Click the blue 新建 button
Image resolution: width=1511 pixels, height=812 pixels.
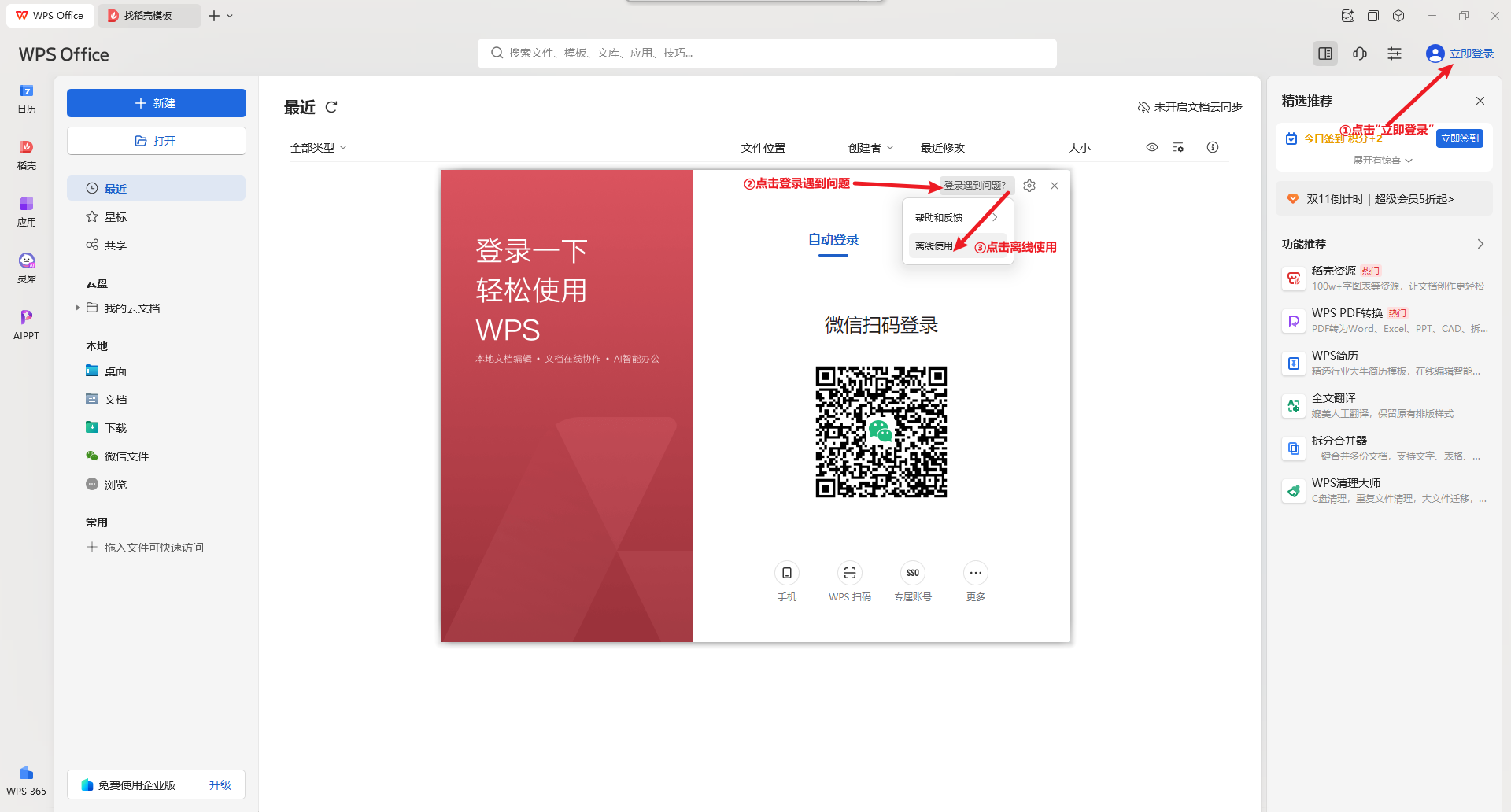pyautogui.click(x=156, y=103)
